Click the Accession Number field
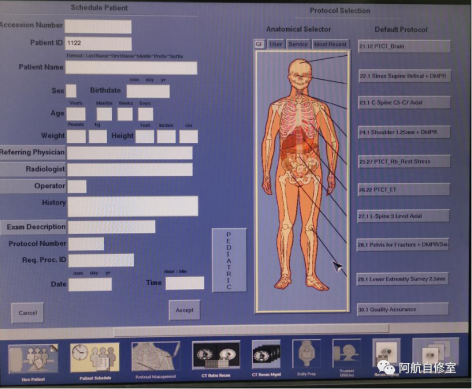 pyautogui.click(x=98, y=27)
